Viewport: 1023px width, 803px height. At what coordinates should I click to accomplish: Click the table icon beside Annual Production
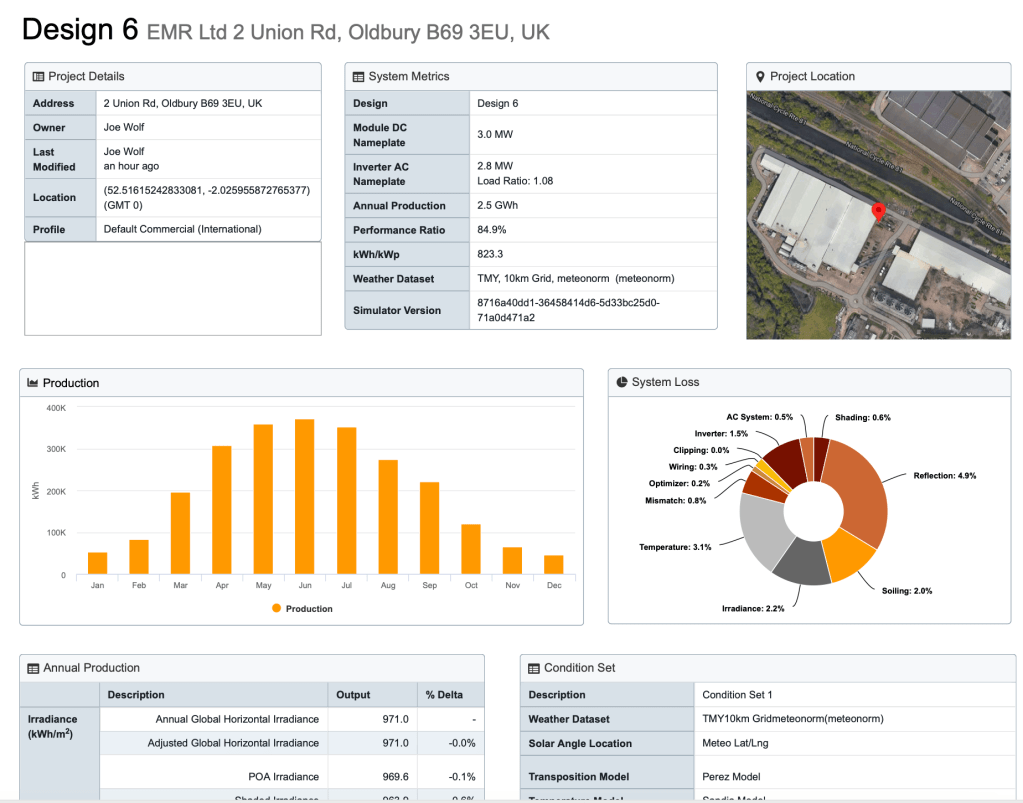coord(33,668)
